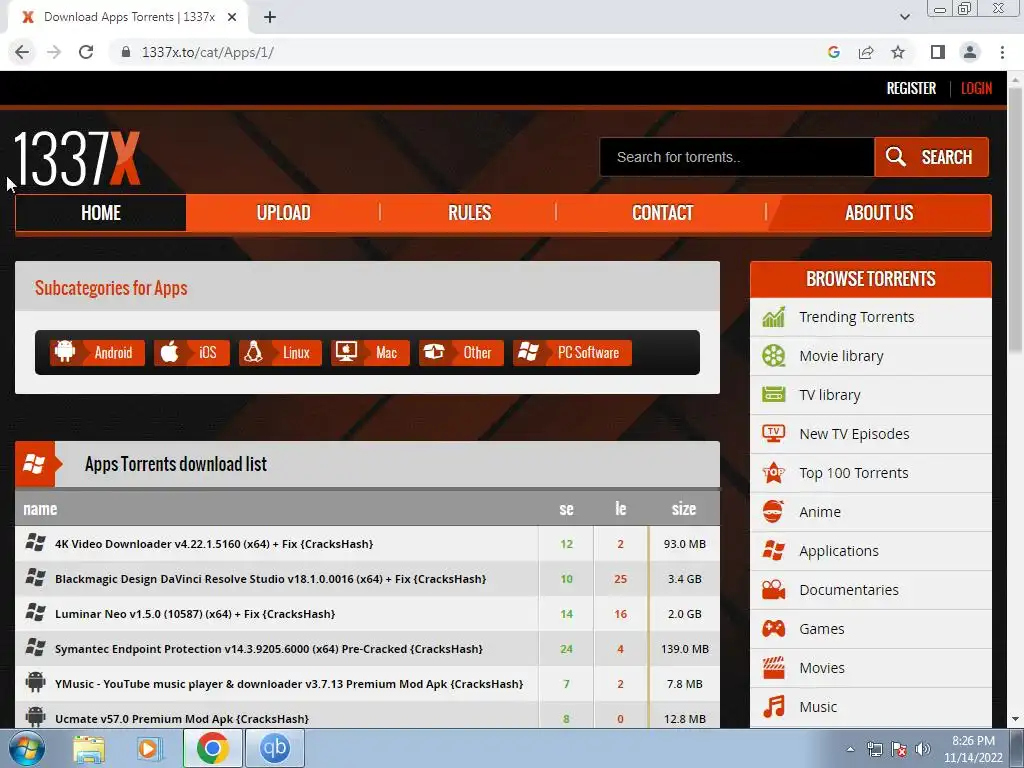This screenshot has width=1024, height=768.
Task: Open the UPLOAD navigation tab
Action: (283, 213)
